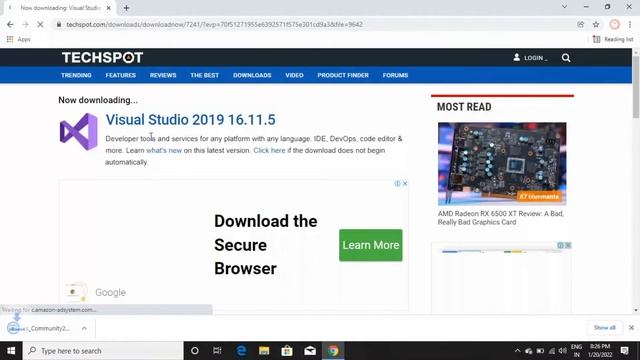Open the REVIEWS section
640x360 pixels.
[x=163, y=76]
